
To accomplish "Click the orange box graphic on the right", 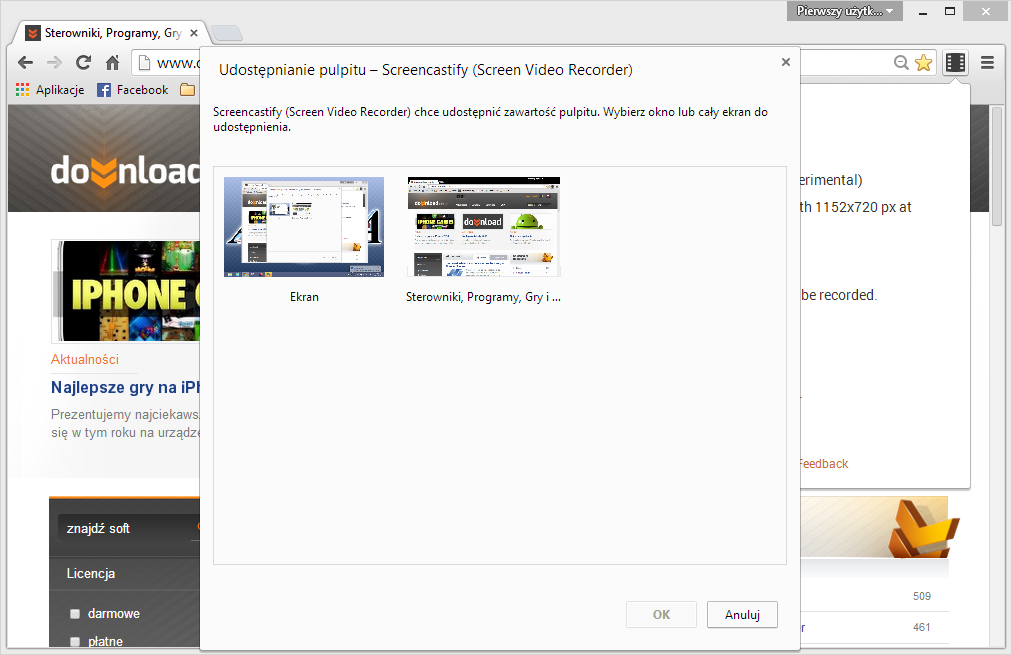I will coord(922,530).
